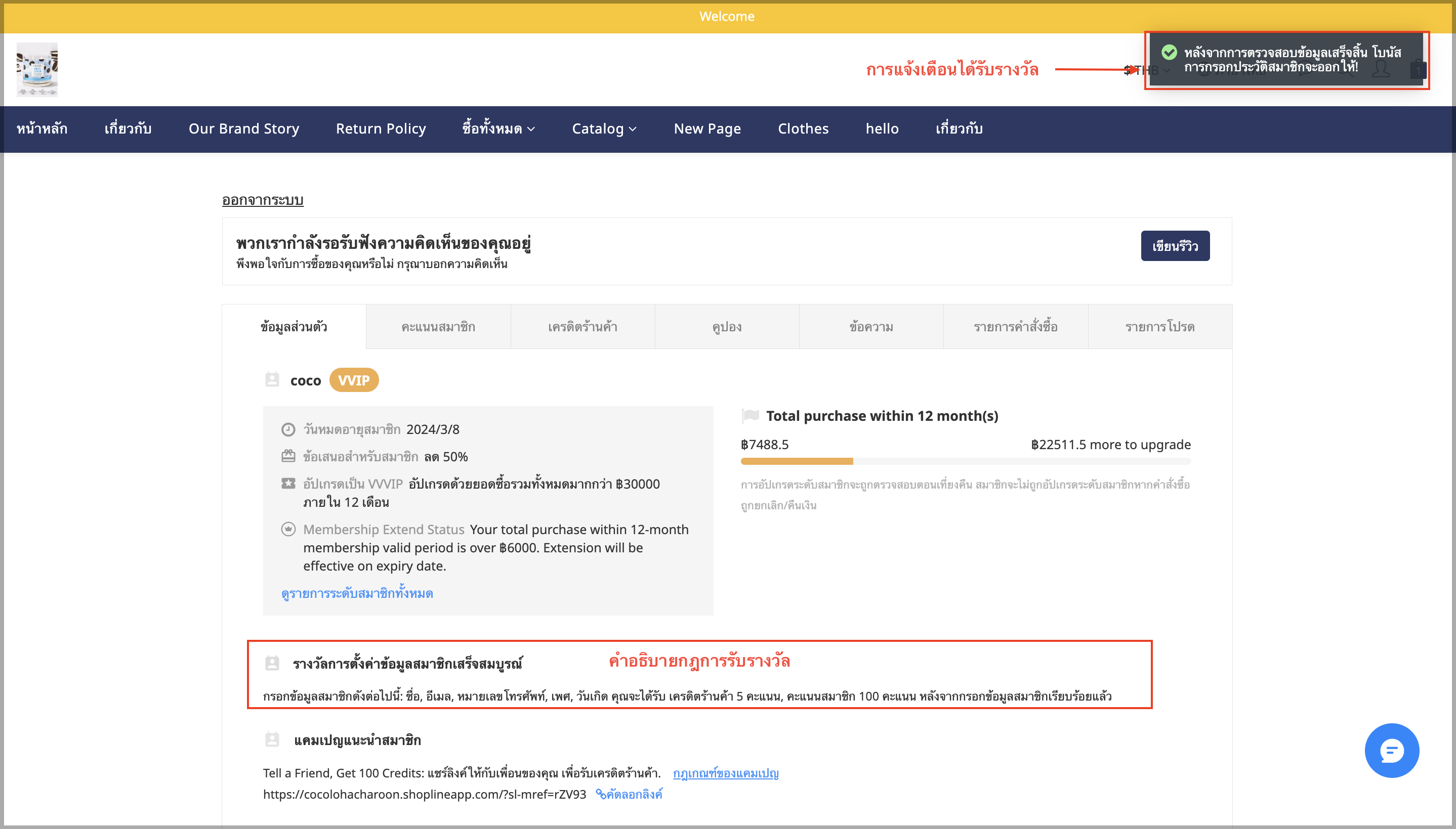Click the VVIP membership badge
Viewport: 1456px width, 829px height.
tap(354, 380)
